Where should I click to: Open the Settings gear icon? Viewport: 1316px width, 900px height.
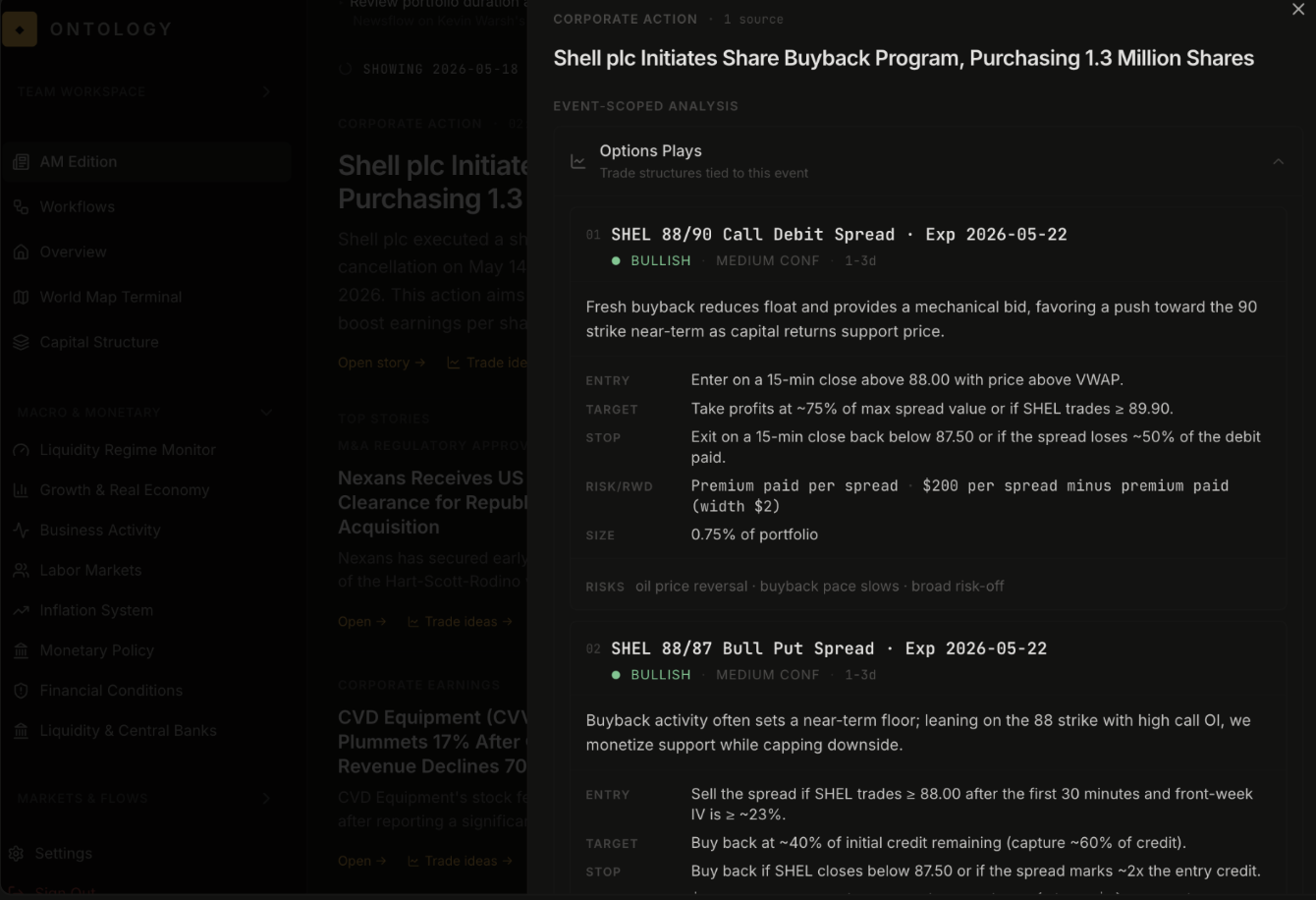17,854
